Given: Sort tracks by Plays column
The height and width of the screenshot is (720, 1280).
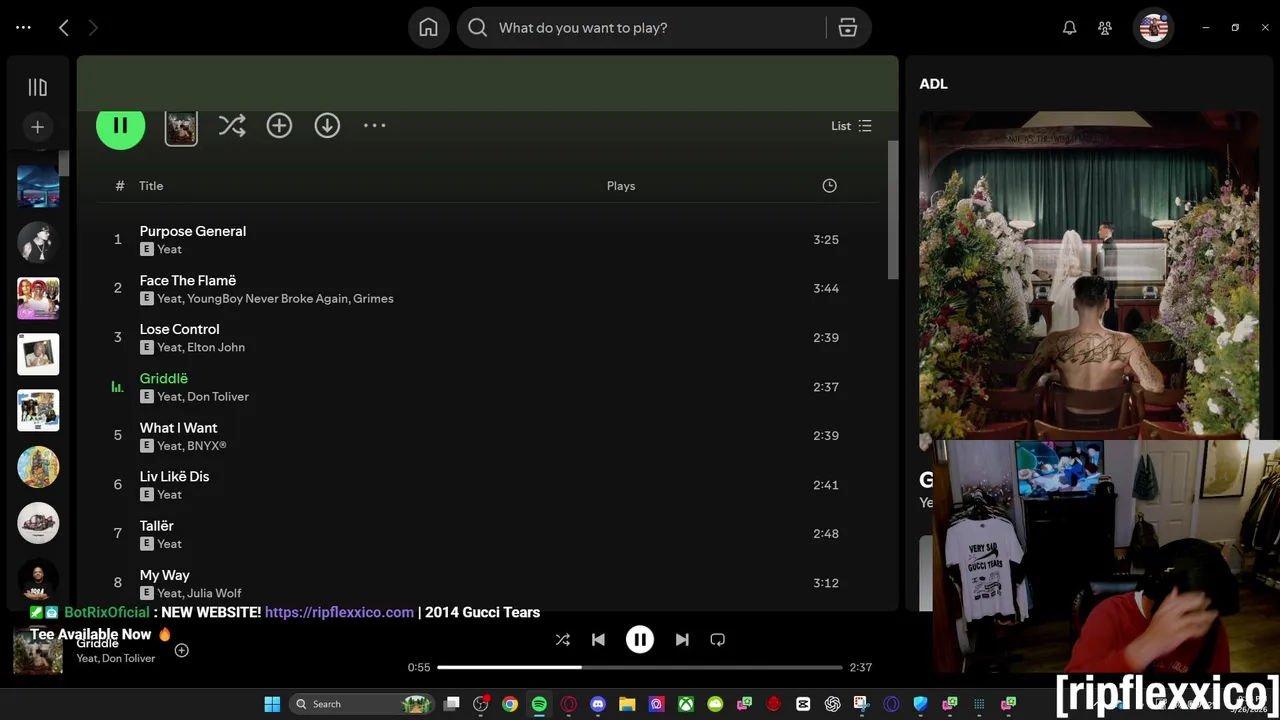Looking at the screenshot, I should pos(621,186).
